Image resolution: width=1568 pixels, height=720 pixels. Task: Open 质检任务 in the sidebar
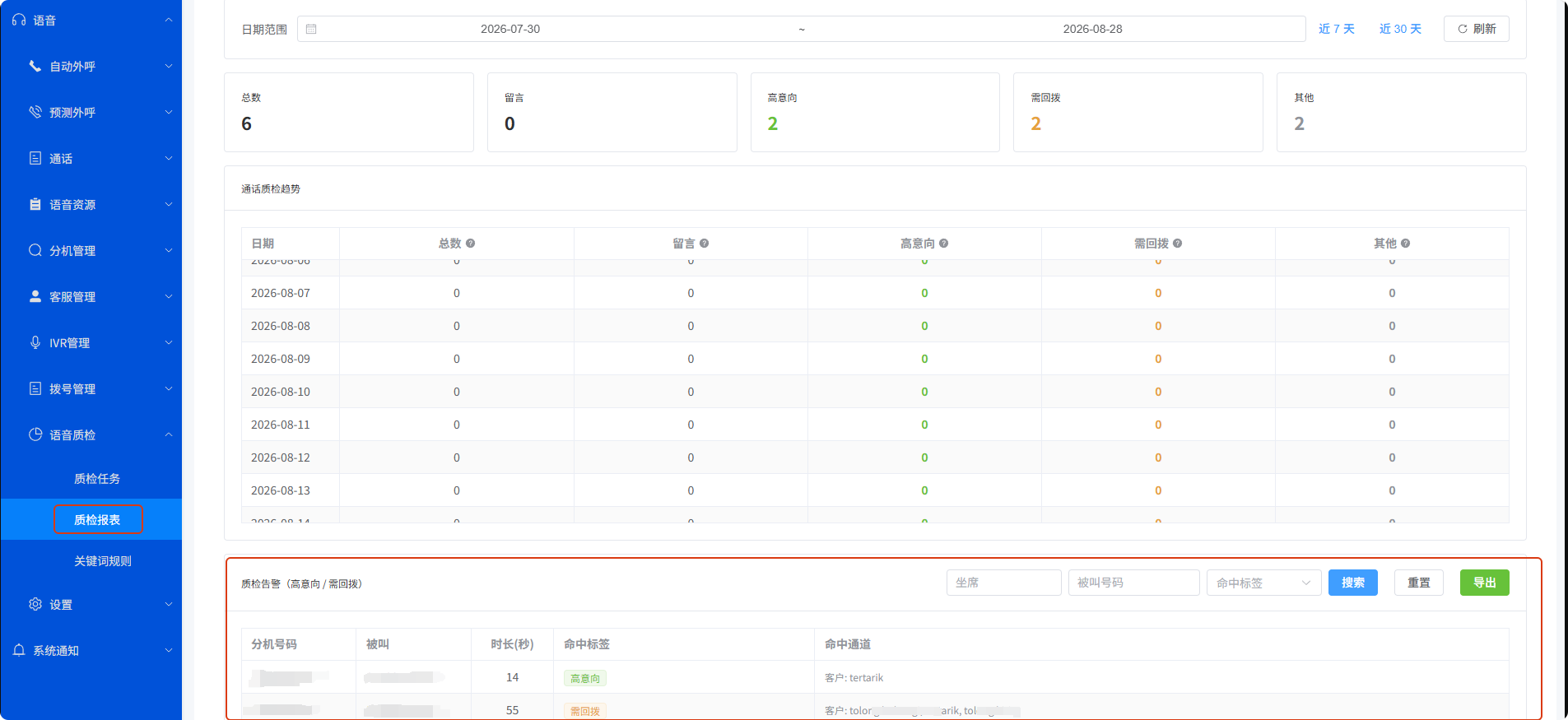97,479
